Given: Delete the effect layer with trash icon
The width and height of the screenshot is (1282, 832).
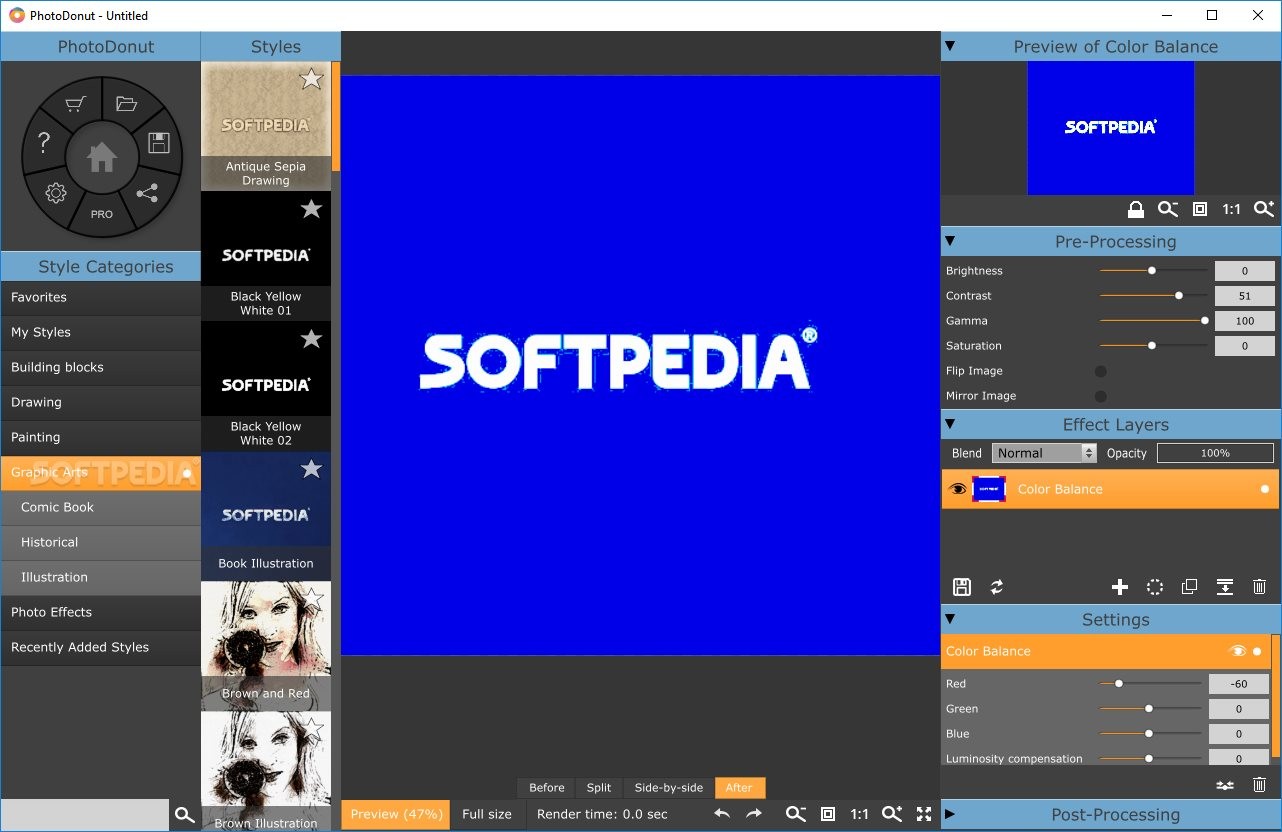Looking at the screenshot, I should click(x=1259, y=587).
